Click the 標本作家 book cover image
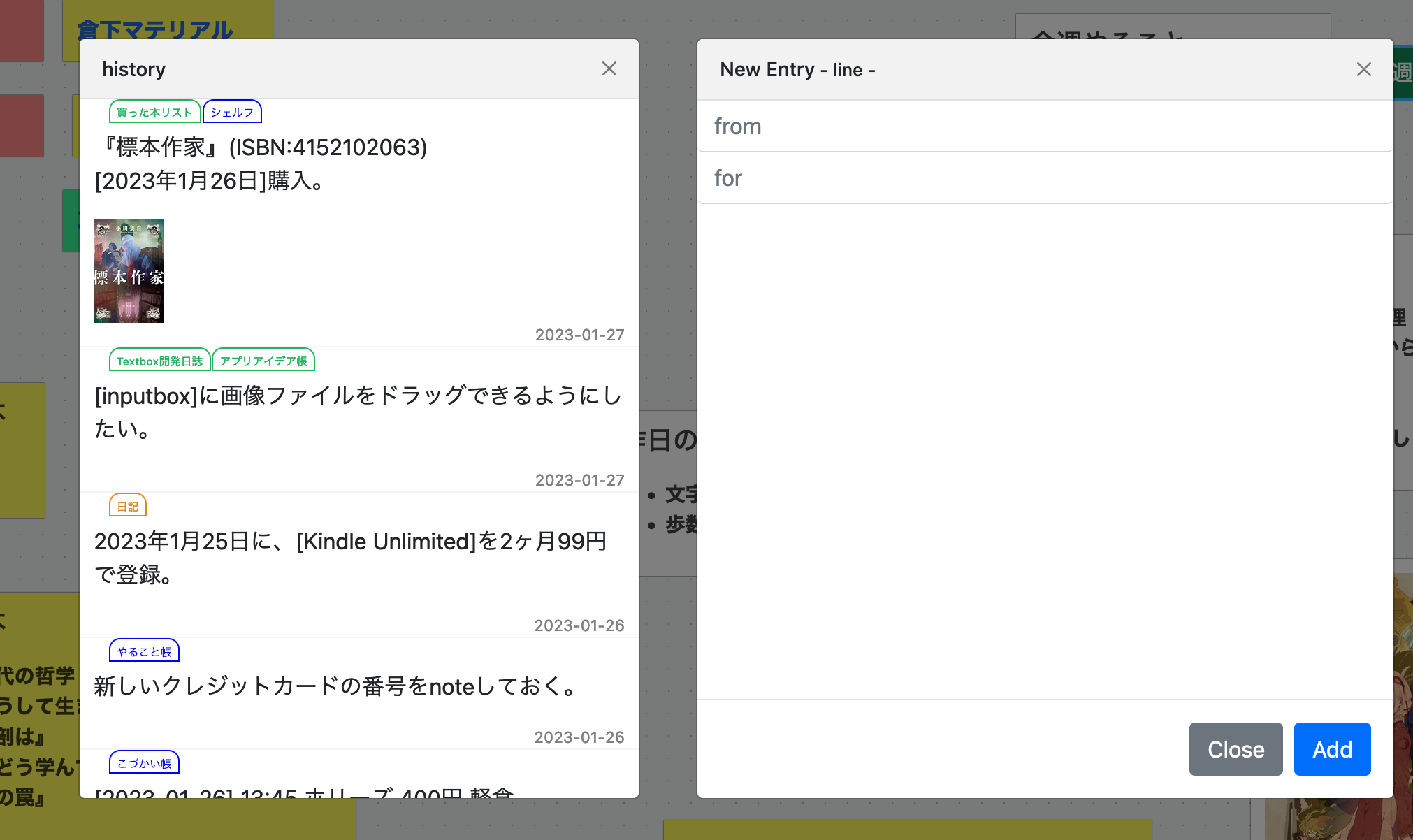Image resolution: width=1413 pixels, height=840 pixels. (129, 271)
